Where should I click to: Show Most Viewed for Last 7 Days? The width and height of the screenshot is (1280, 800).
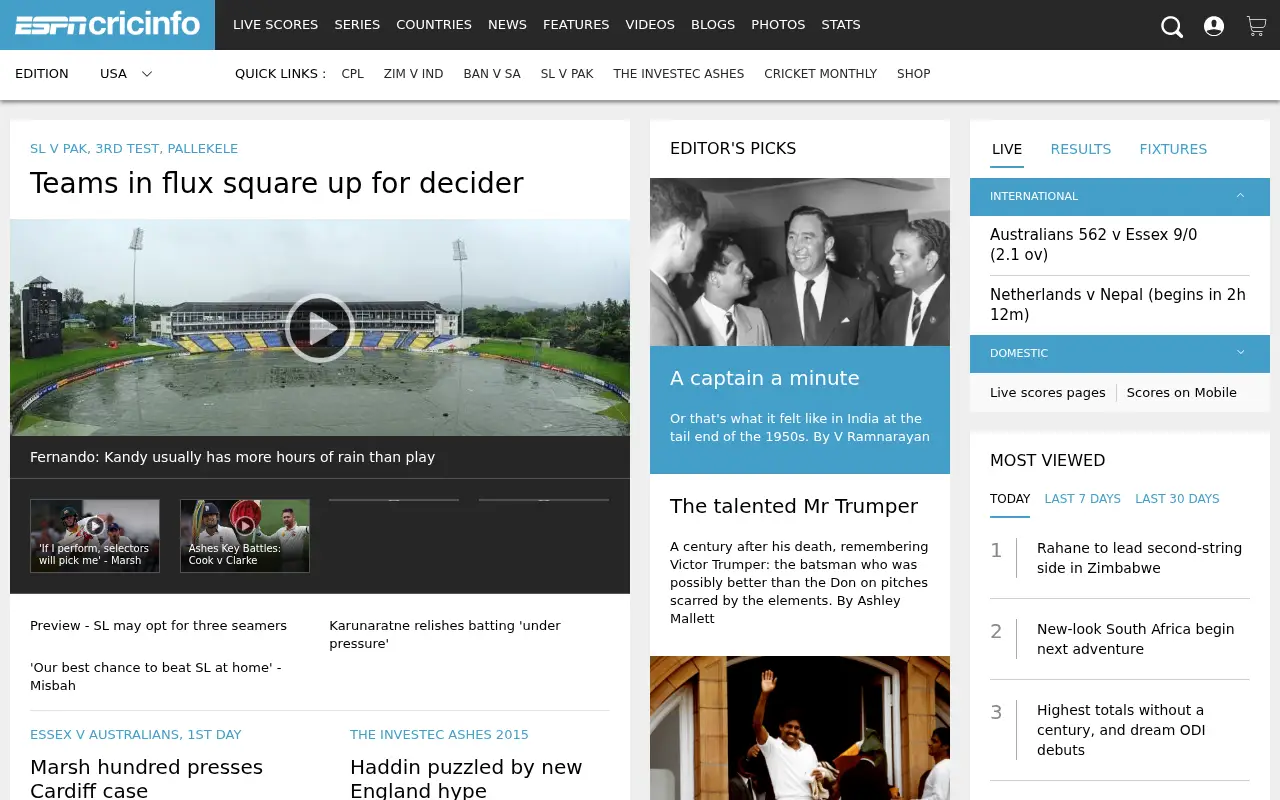1082,498
